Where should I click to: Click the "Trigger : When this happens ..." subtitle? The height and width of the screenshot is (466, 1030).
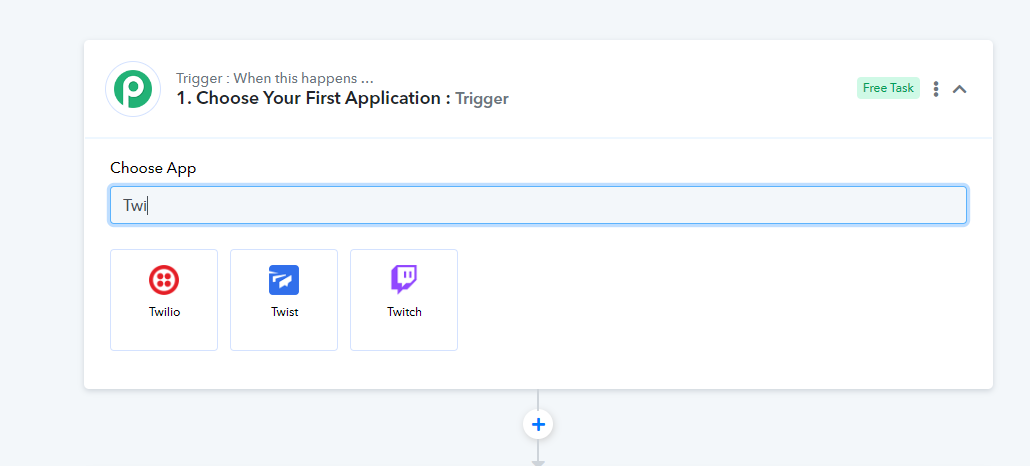[x=275, y=79]
